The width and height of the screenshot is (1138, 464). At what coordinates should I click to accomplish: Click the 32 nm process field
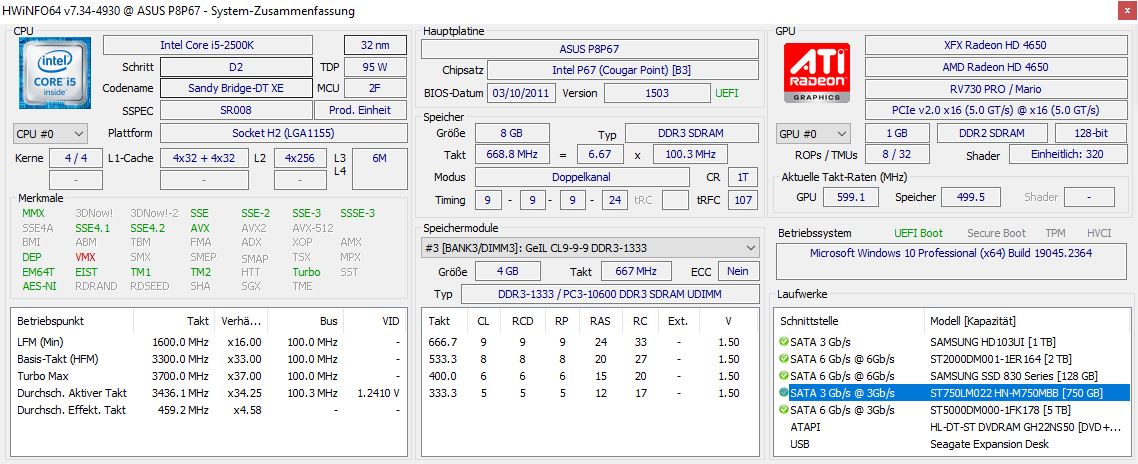(375, 45)
